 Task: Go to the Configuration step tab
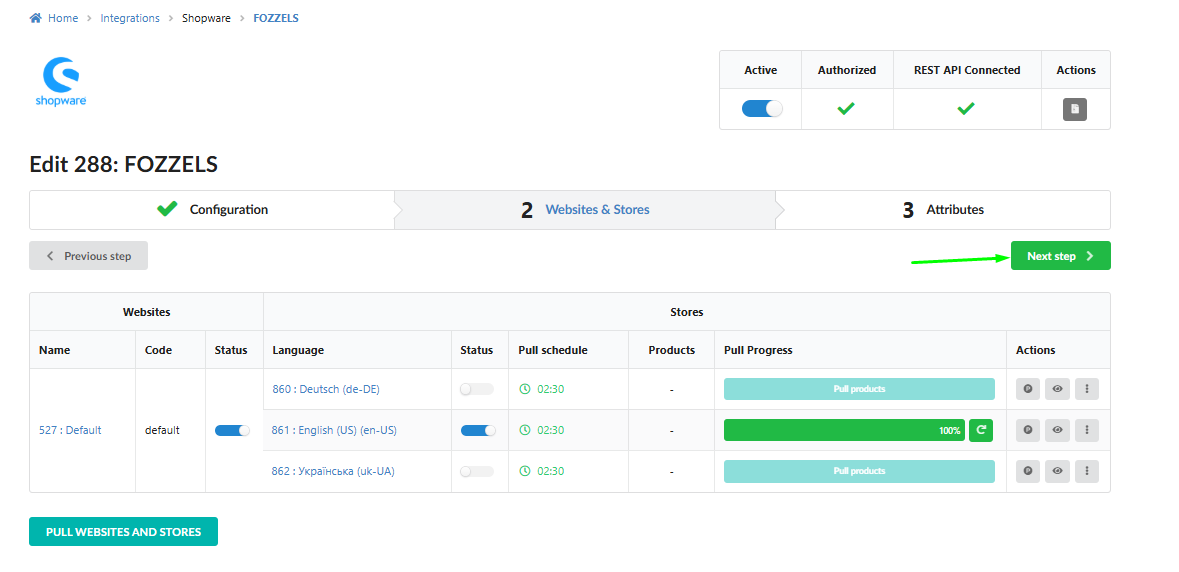coord(212,210)
